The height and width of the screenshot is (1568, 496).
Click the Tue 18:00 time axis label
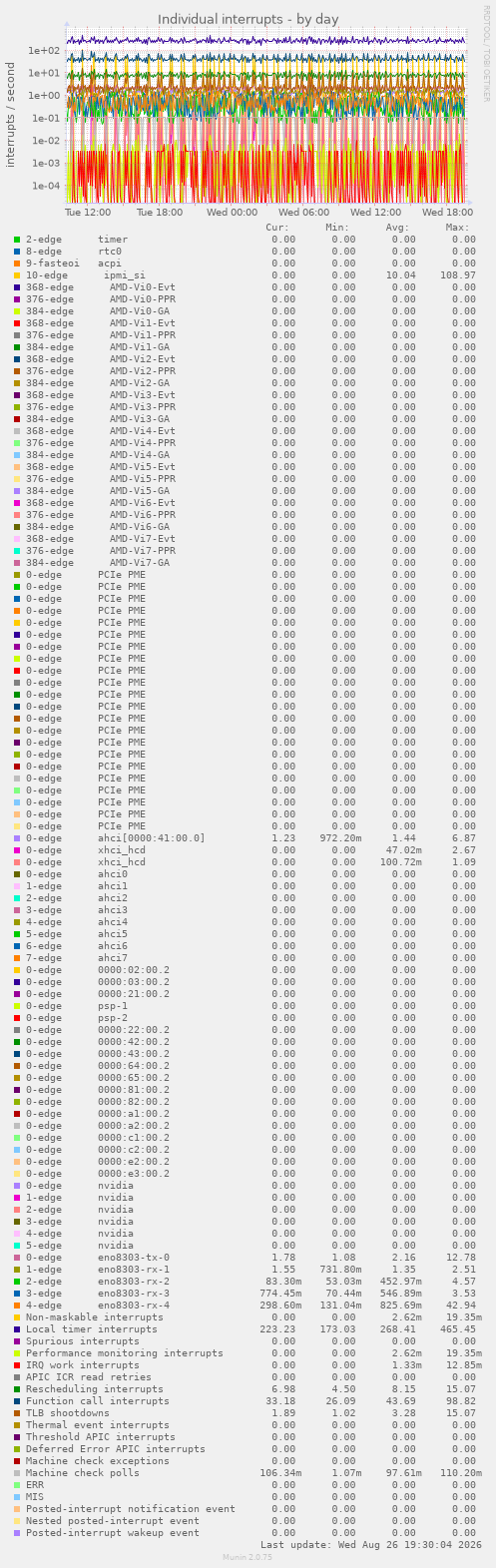(160, 212)
